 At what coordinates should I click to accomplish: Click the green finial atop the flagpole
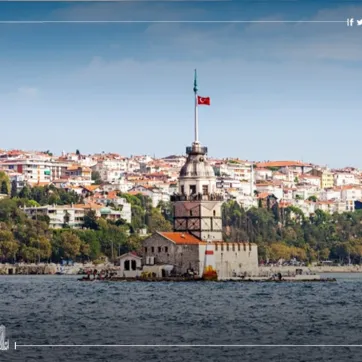pyautogui.click(x=195, y=82)
